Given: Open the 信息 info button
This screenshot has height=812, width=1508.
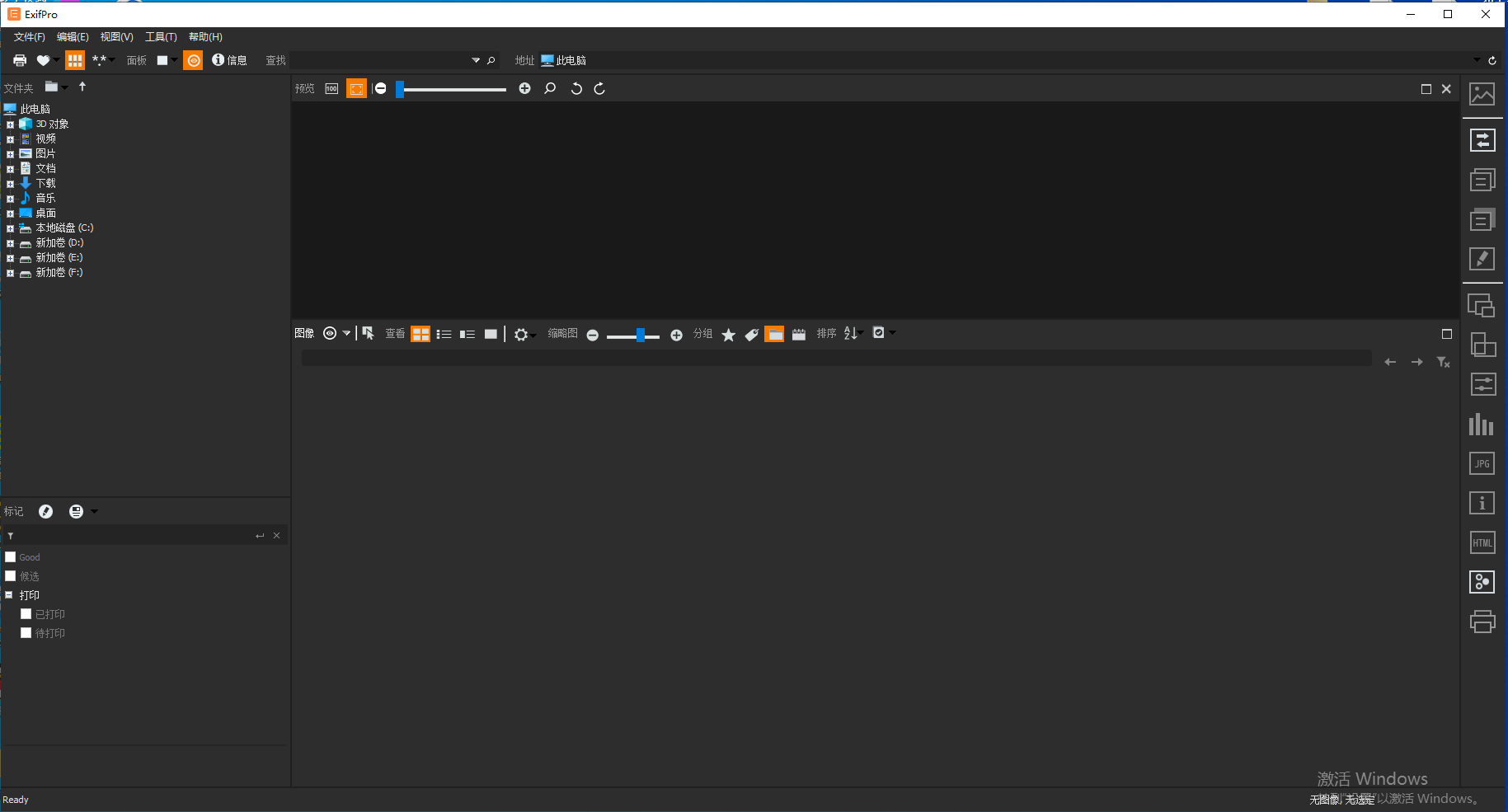Looking at the screenshot, I should pyautogui.click(x=229, y=60).
